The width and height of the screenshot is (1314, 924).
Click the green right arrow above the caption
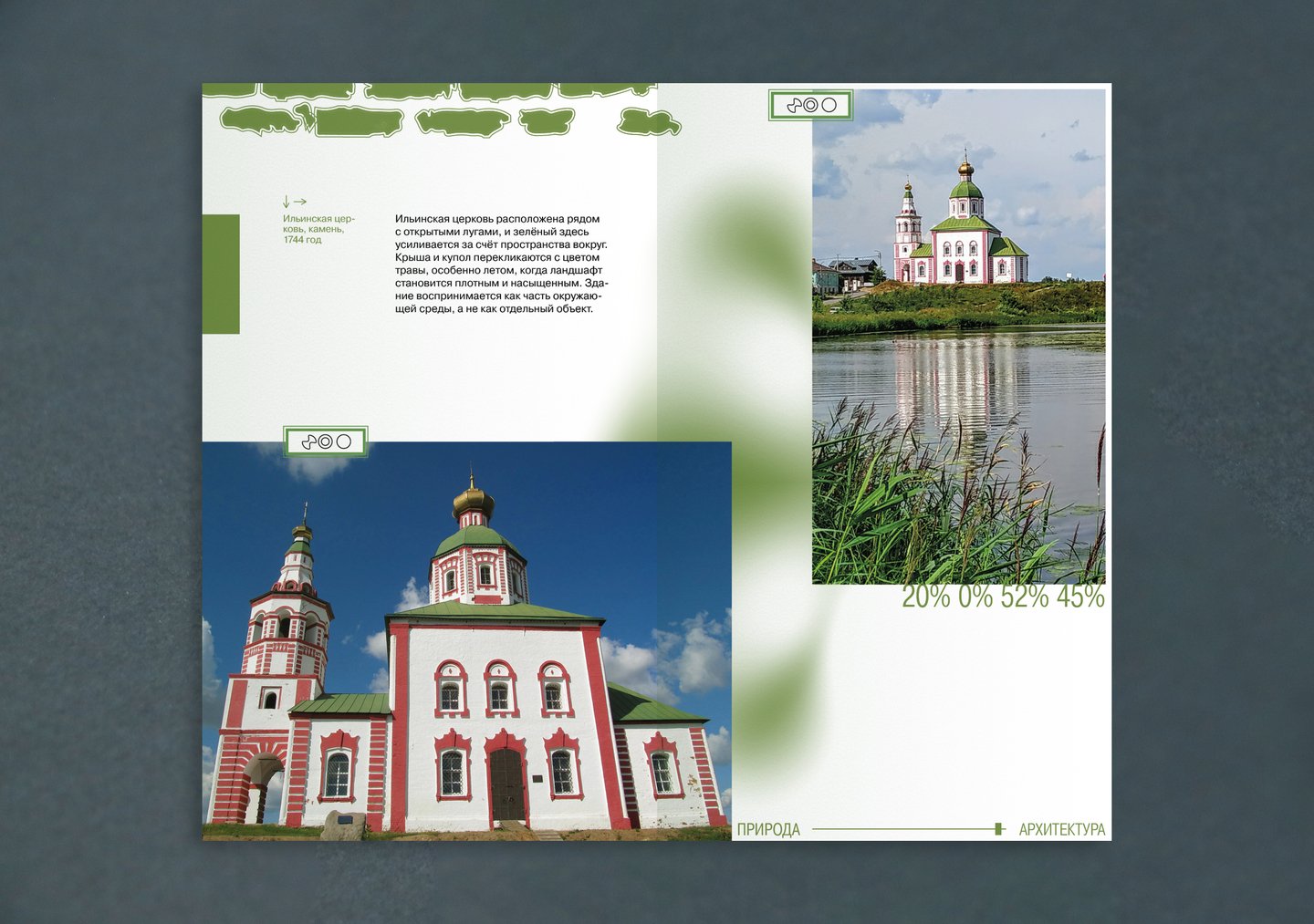[300, 202]
